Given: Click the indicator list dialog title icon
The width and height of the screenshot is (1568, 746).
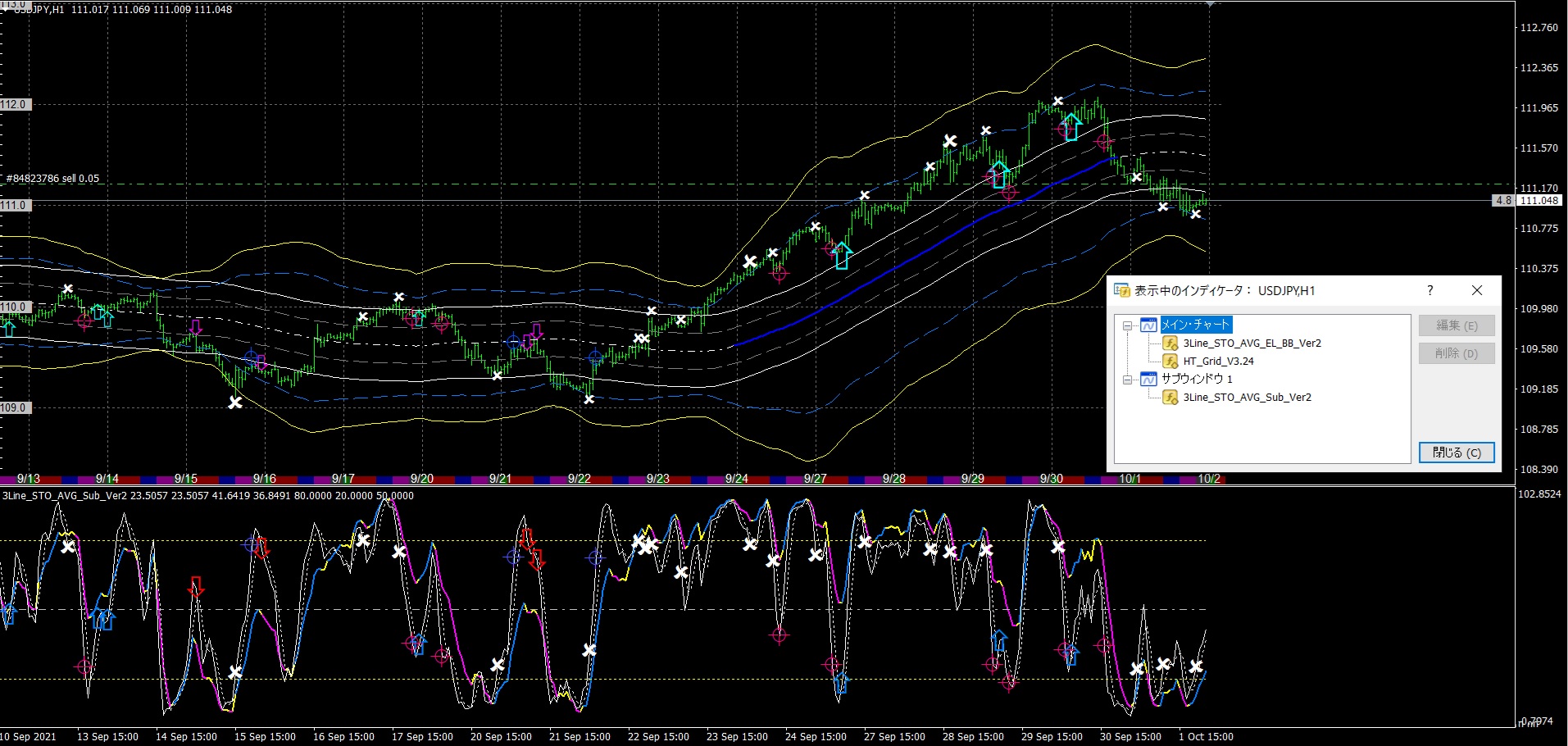Looking at the screenshot, I should pyautogui.click(x=1122, y=291).
